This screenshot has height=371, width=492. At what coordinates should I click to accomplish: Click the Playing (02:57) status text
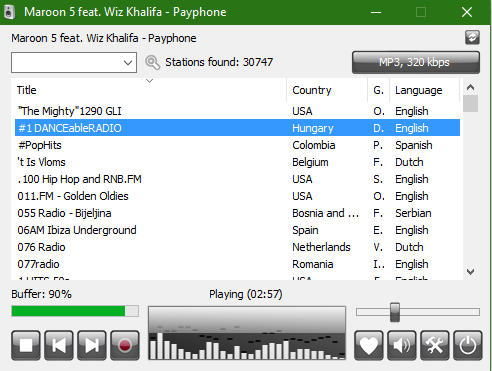click(x=246, y=294)
